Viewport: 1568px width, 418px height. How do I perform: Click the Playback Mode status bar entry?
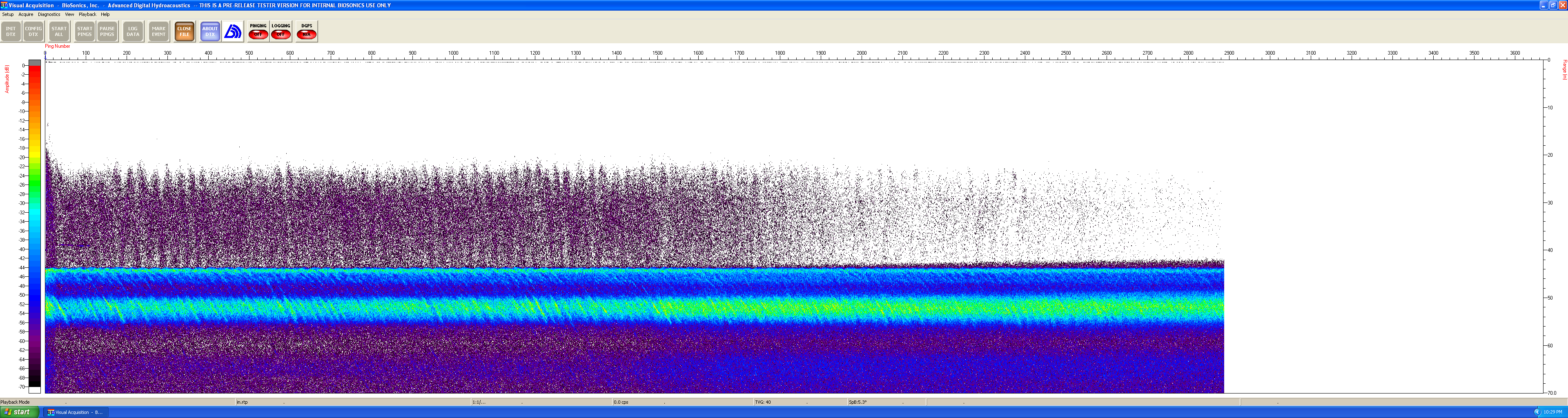click(x=15, y=402)
